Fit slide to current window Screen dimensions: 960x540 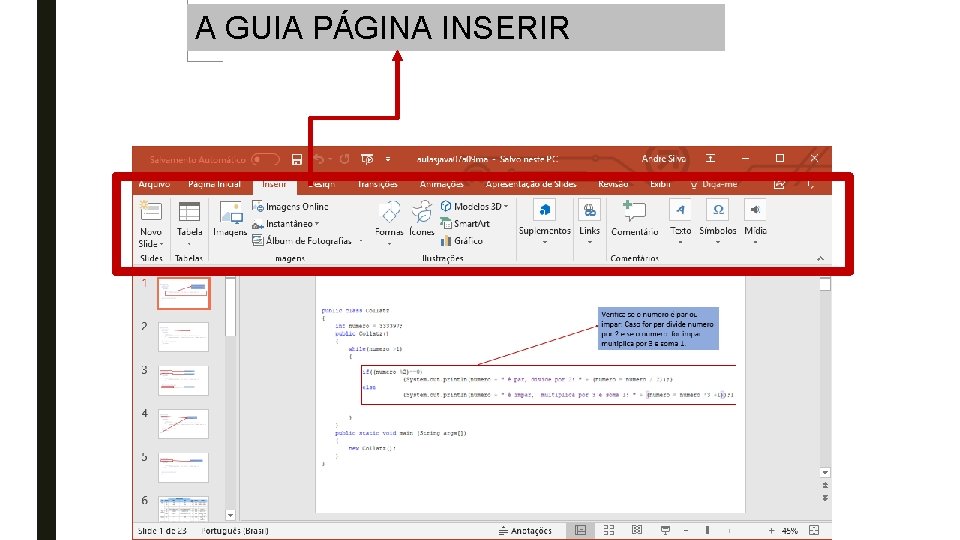coord(814,530)
